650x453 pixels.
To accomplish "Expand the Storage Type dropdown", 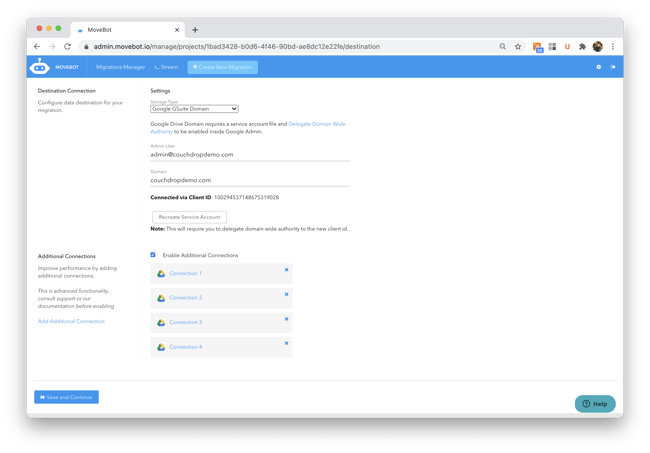I will coord(194,108).
